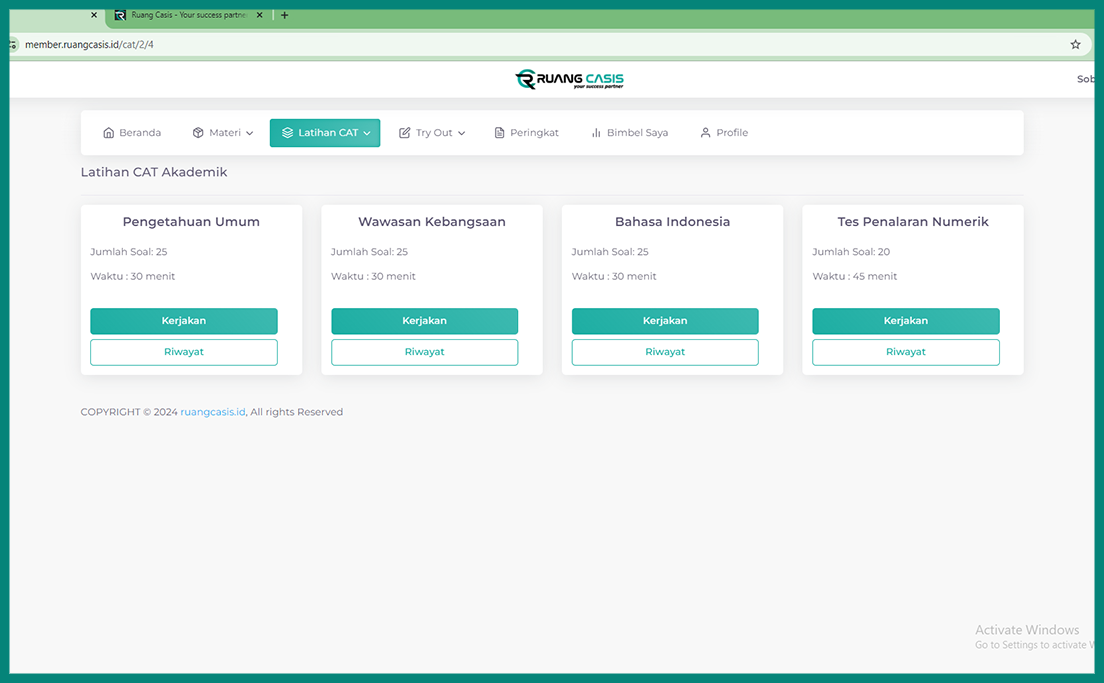
Task: Click the Latihan CAT layers icon
Action: [x=287, y=133]
